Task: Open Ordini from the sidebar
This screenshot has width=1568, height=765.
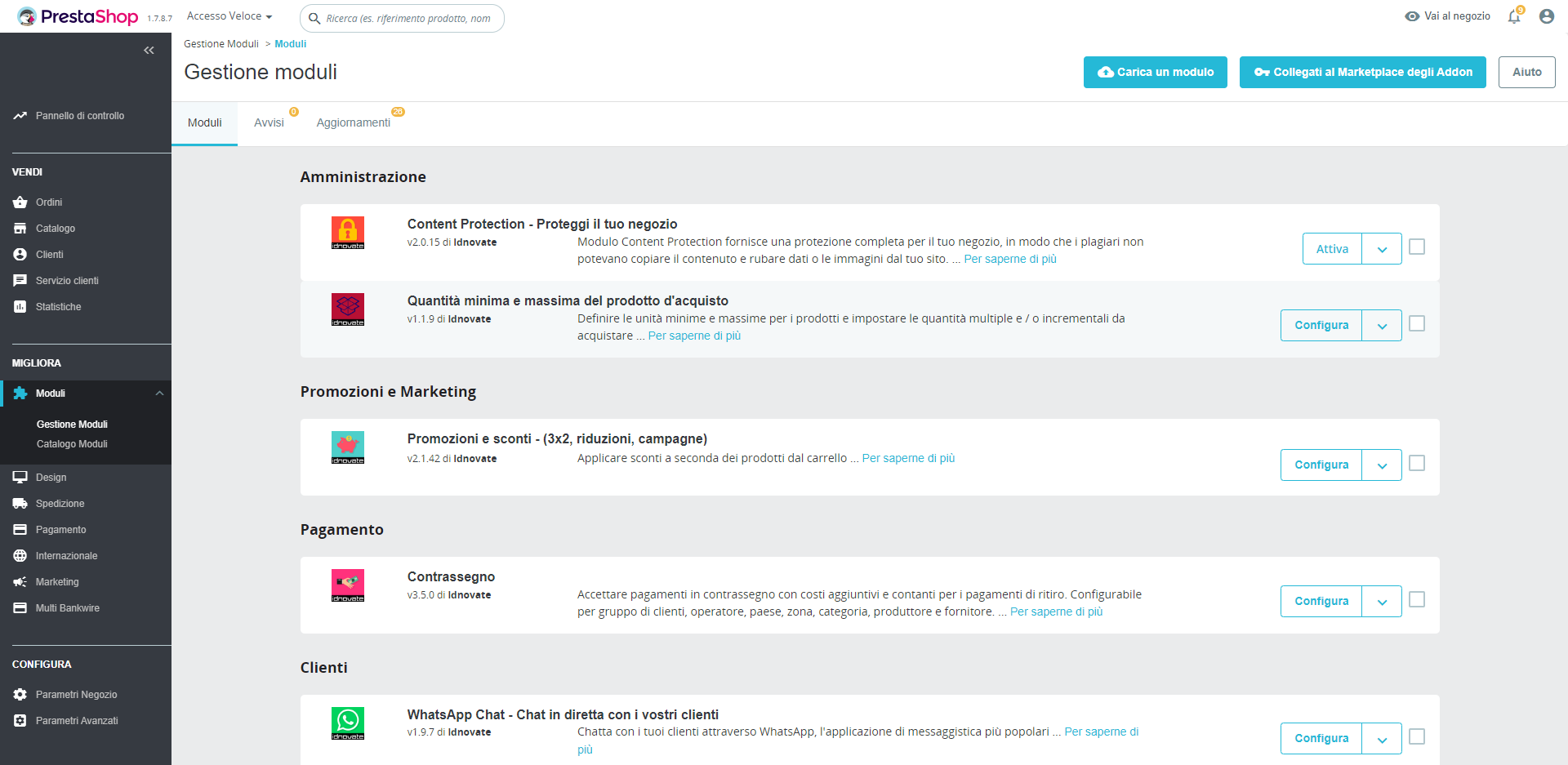Action: pyautogui.click(x=49, y=202)
